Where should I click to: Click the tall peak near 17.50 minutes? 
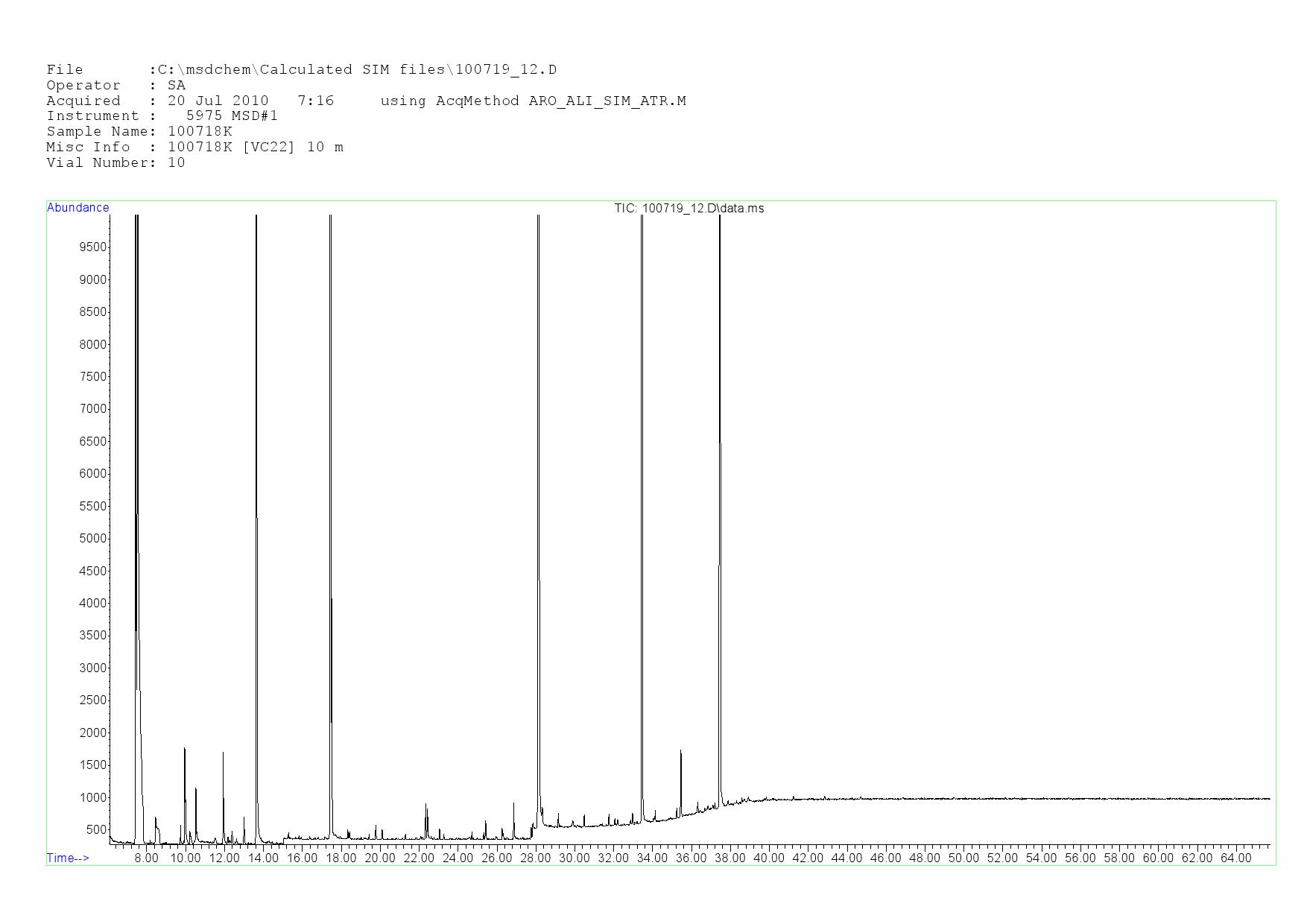[330, 522]
